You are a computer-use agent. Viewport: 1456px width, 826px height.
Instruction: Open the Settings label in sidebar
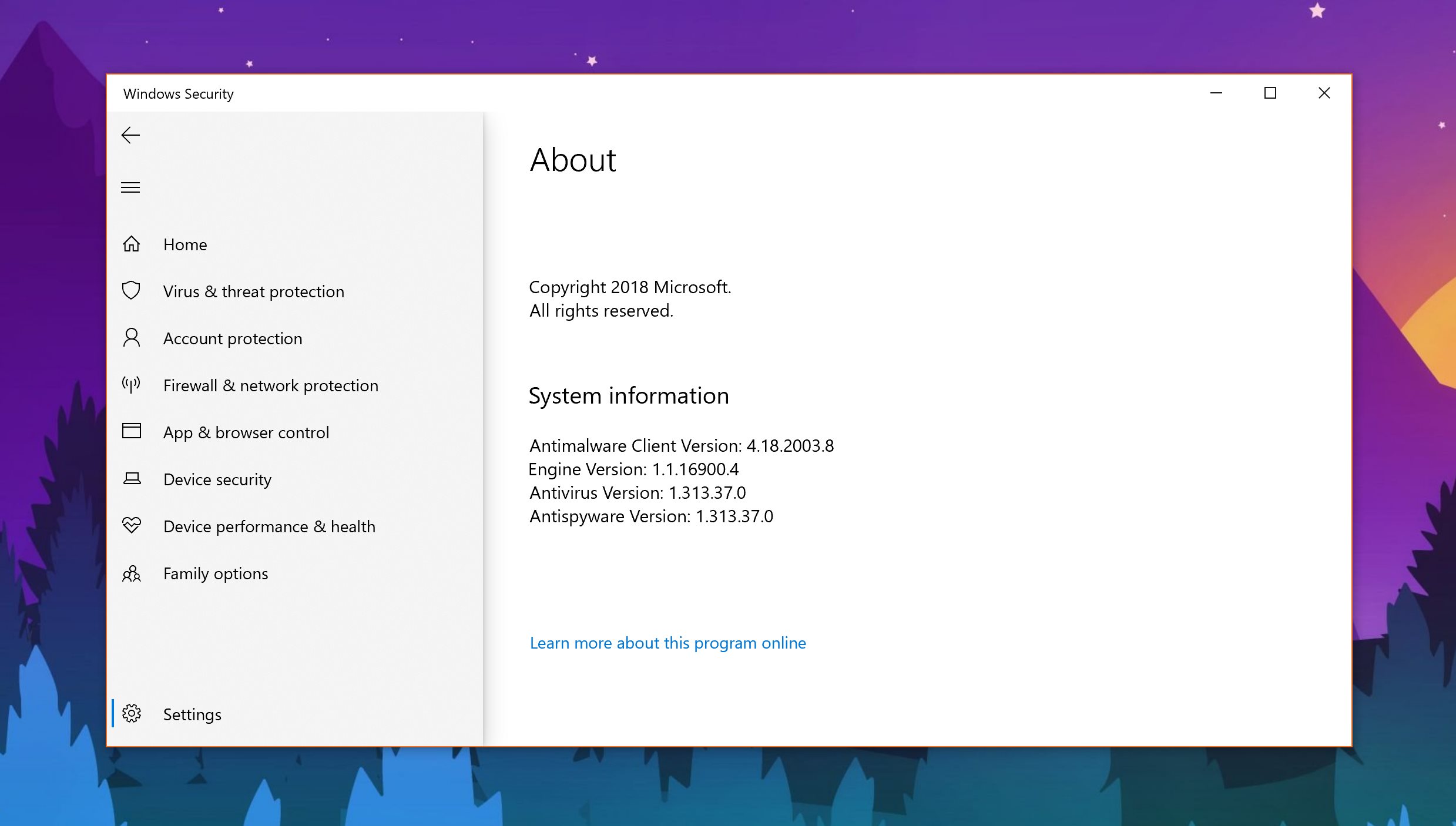click(x=192, y=715)
